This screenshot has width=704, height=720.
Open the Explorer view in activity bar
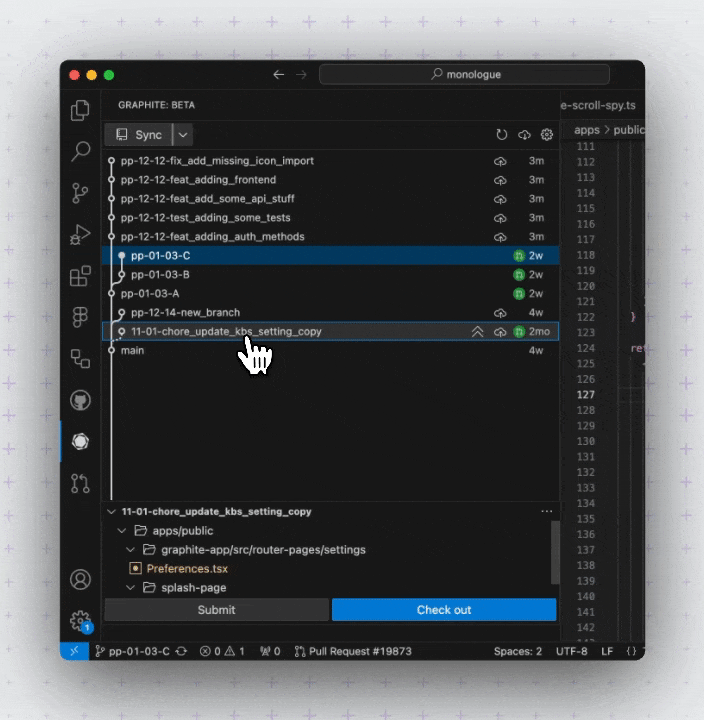coord(80,110)
